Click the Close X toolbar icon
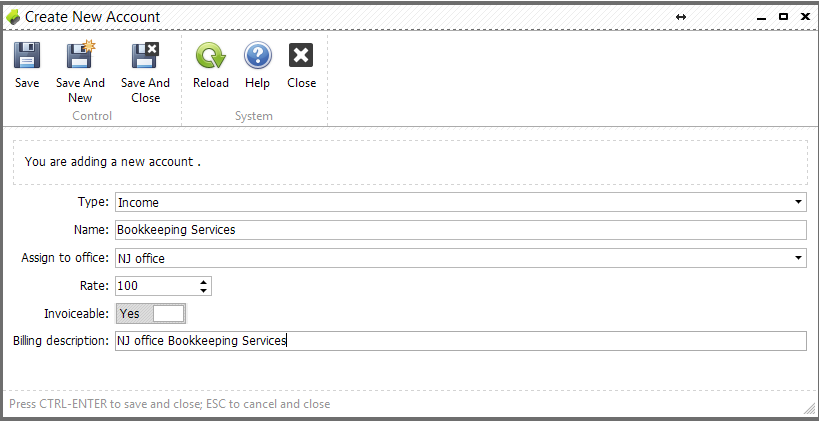 [x=301, y=55]
